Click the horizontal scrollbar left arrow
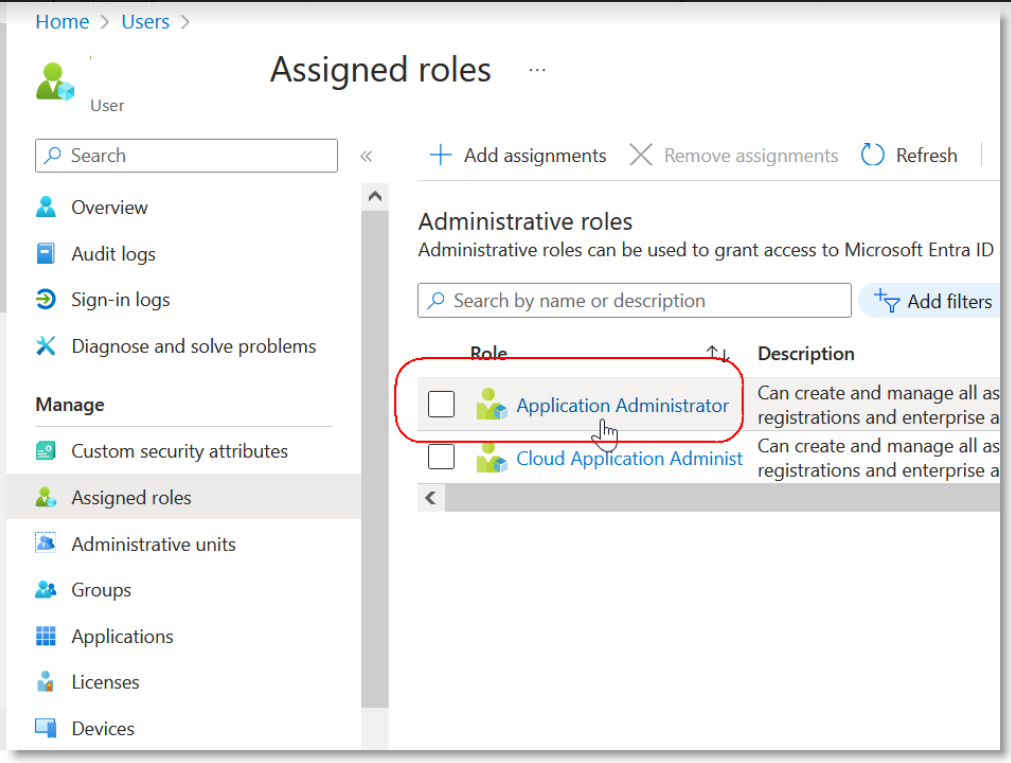The height and width of the screenshot is (763, 1011). pos(431,497)
